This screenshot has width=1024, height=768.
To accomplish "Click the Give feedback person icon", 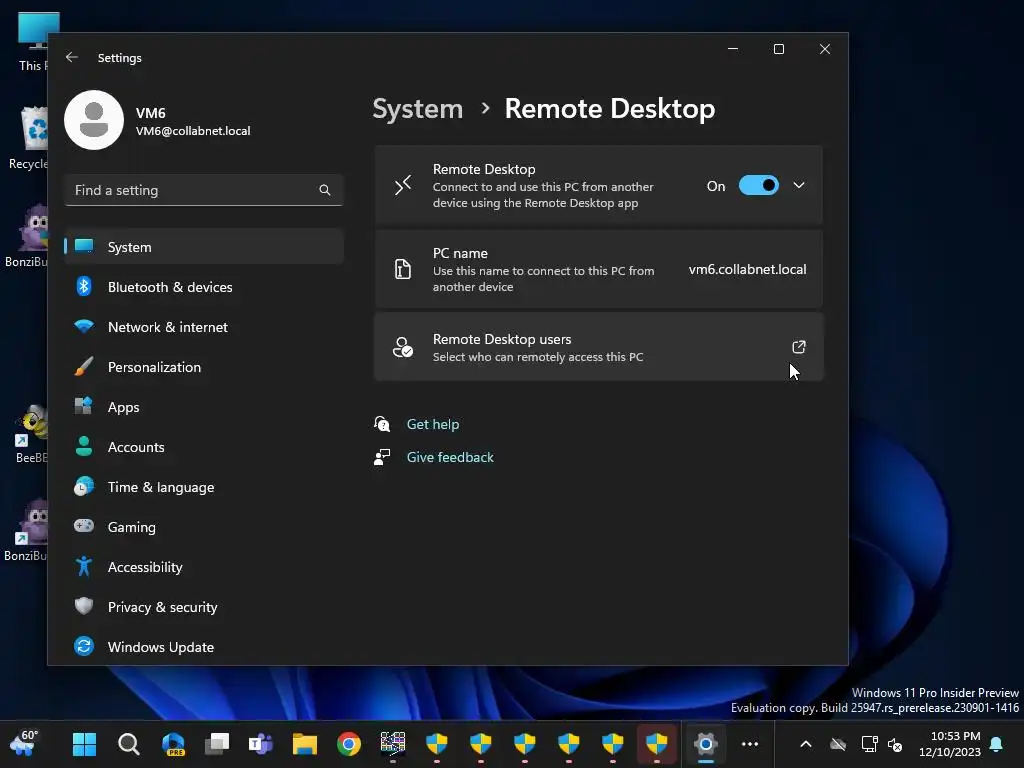I will (x=382, y=457).
